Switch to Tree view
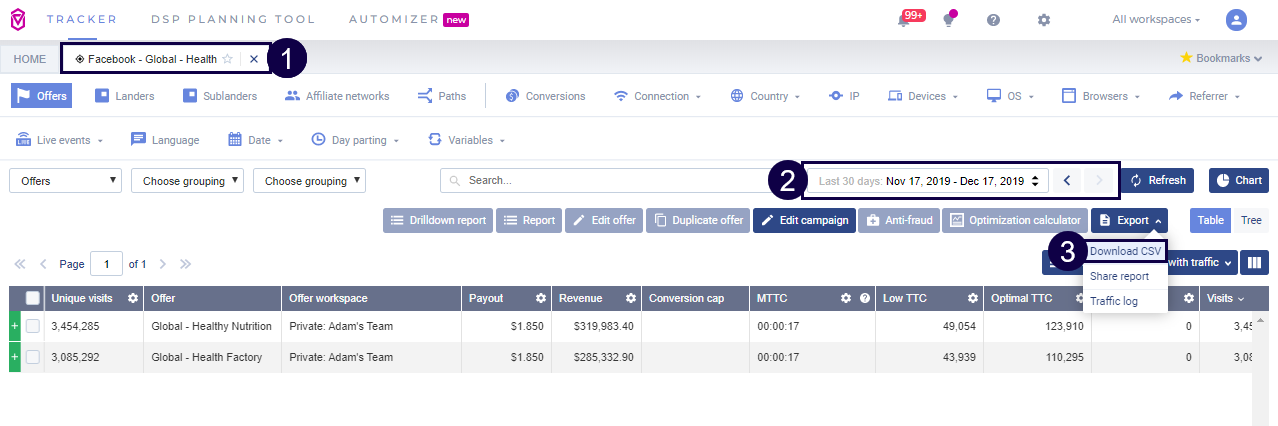 pyautogui.click(x=1250, y=220)
